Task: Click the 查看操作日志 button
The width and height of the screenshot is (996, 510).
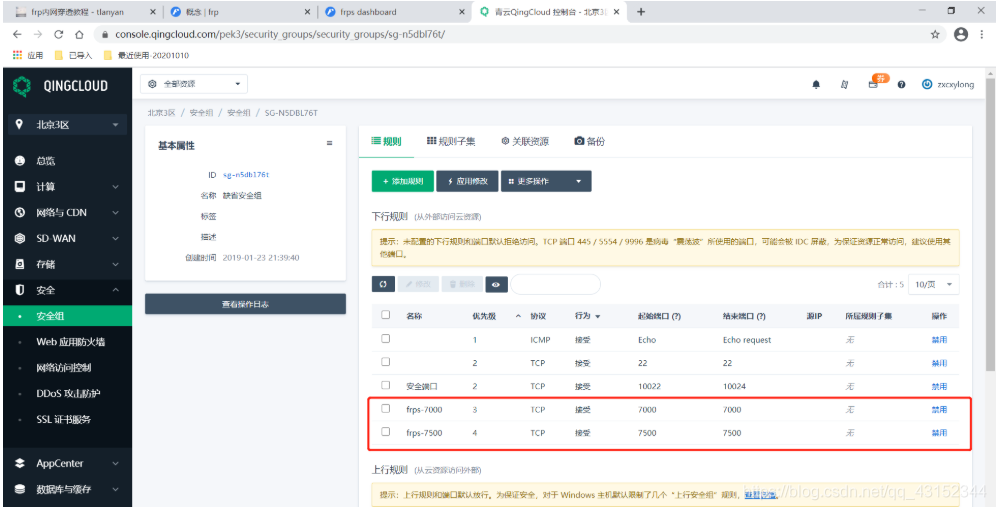Action: (245, 304)
